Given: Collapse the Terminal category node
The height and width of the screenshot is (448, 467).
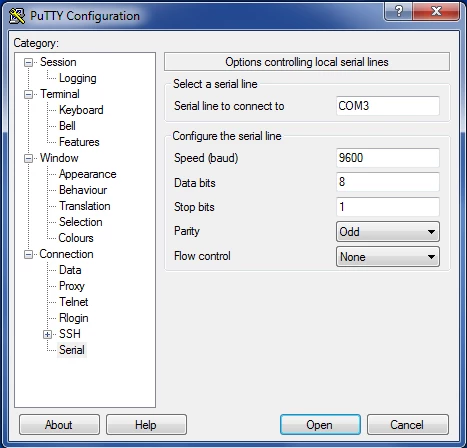Looking at the screenshot, I should point(29,94).
